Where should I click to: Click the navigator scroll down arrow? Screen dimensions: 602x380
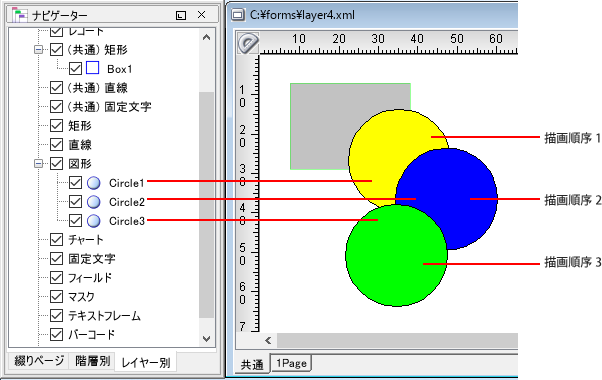[x=207, y=339]
